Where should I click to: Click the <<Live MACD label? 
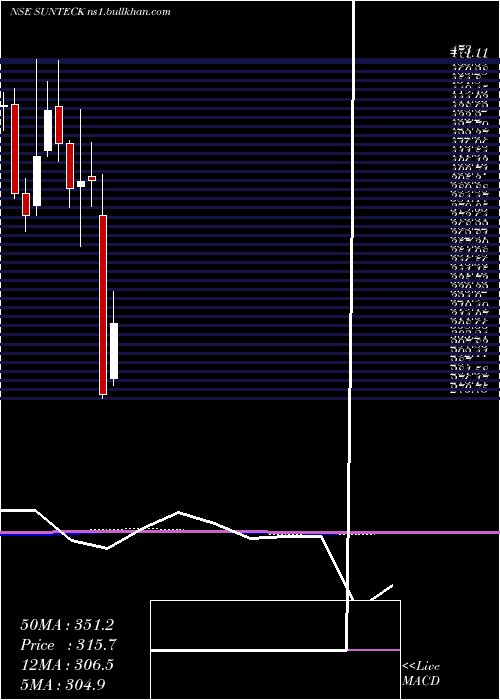pos(421,673)
